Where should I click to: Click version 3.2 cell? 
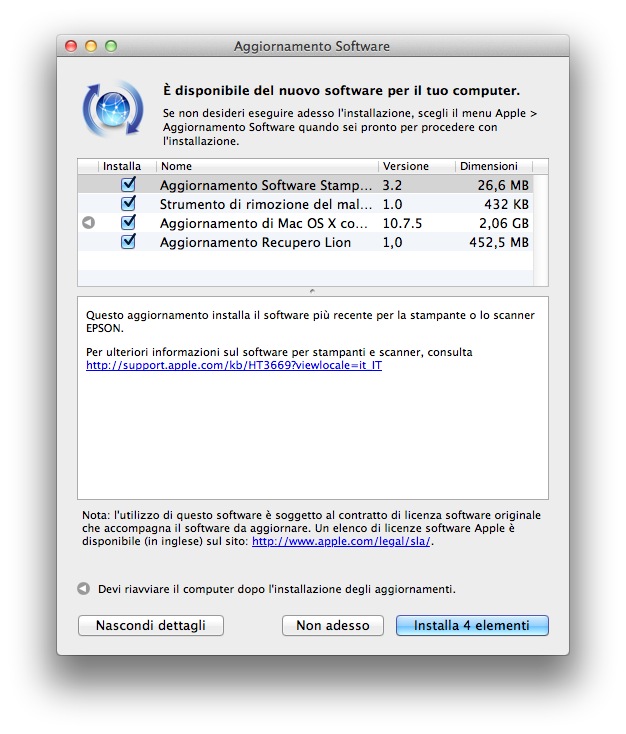pos(392,185)
